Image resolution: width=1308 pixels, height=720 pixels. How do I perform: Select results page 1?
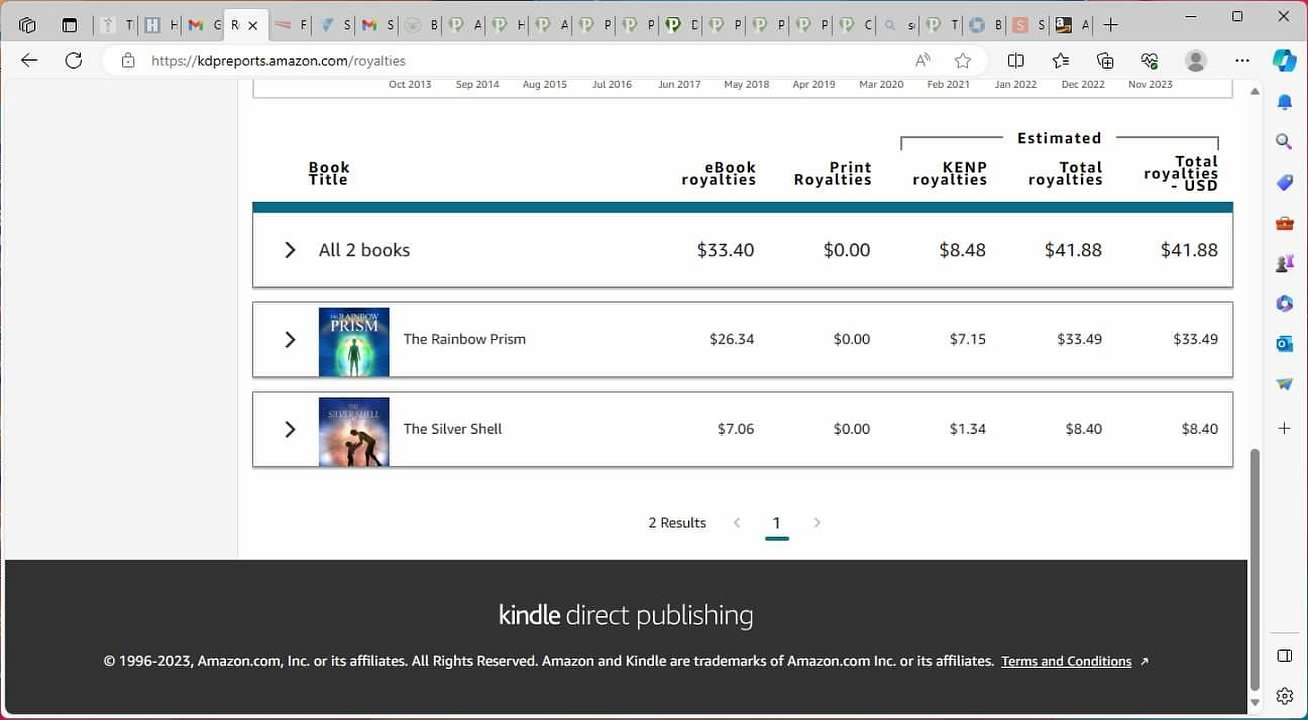pos(777,523)
